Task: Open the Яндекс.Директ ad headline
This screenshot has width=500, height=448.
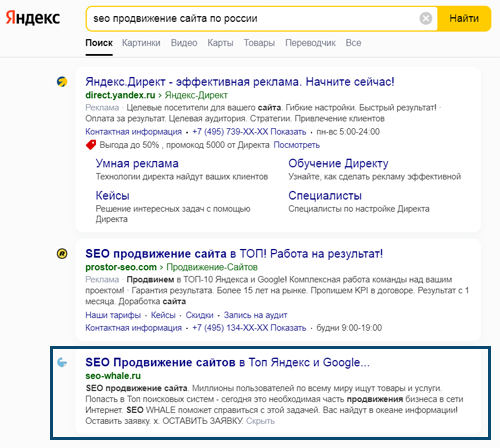Action: (240, 82)
